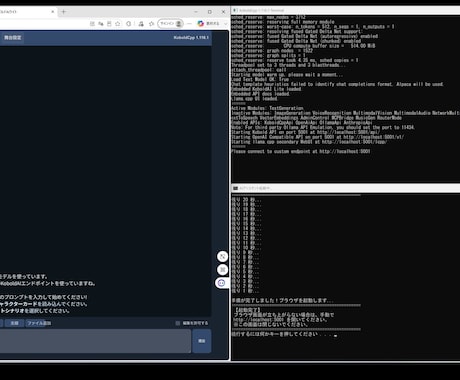Click the middle round floating button at the page edge
Image resolution: width=460 pixels, height=380 pixels.
click(x=222, y=269)
